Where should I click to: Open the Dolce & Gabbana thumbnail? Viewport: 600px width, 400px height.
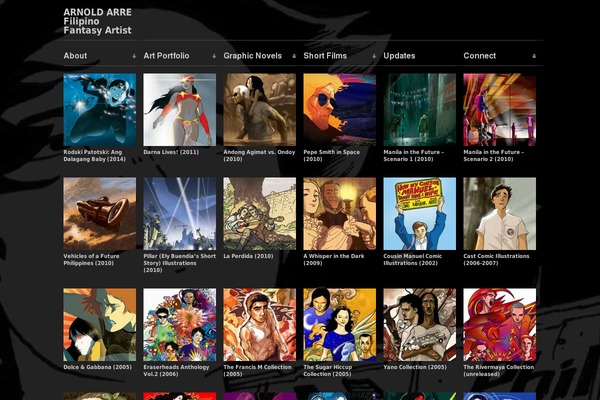tap(99, 325)
